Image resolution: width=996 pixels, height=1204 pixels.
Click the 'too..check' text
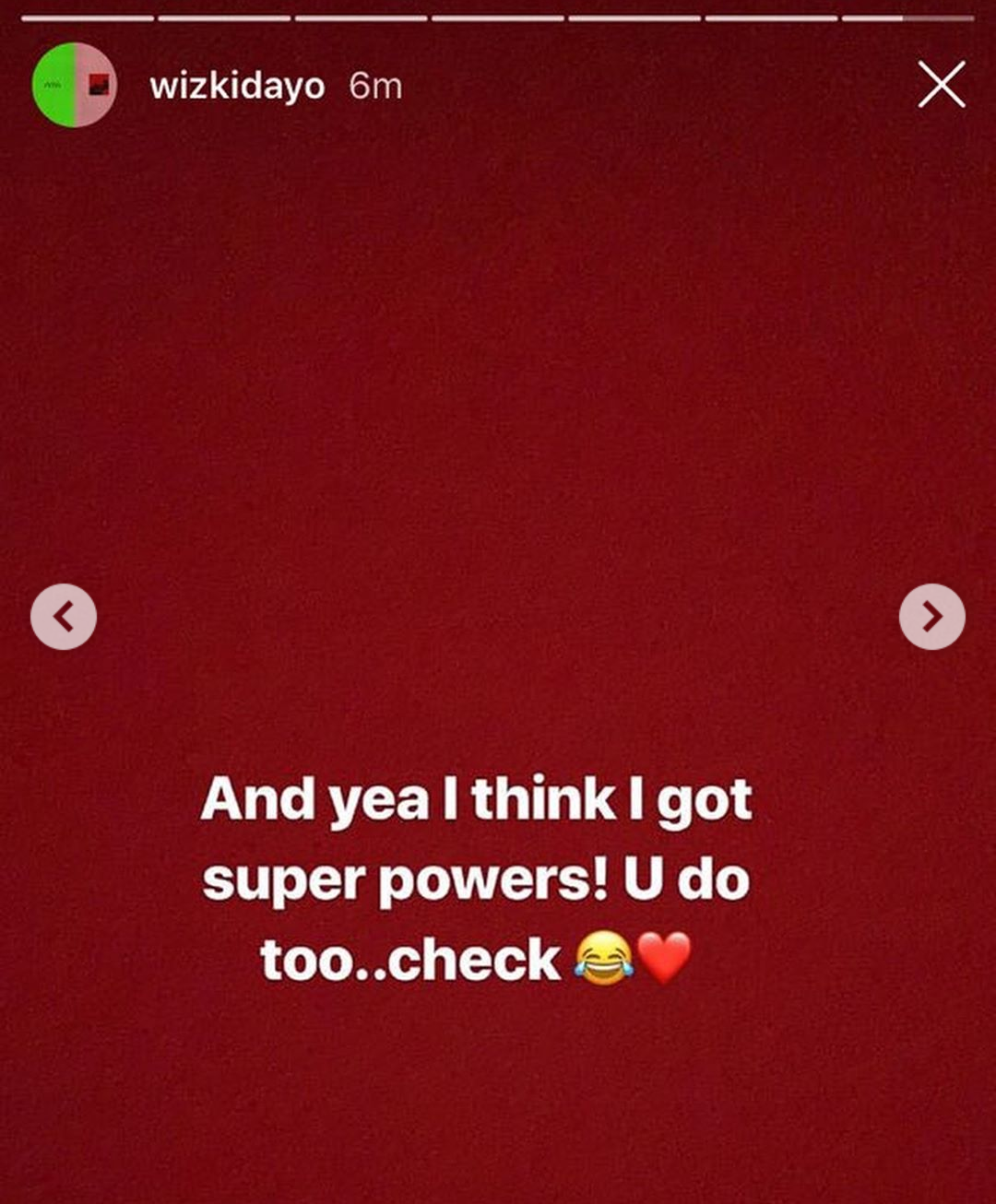[x=411, y=959]
